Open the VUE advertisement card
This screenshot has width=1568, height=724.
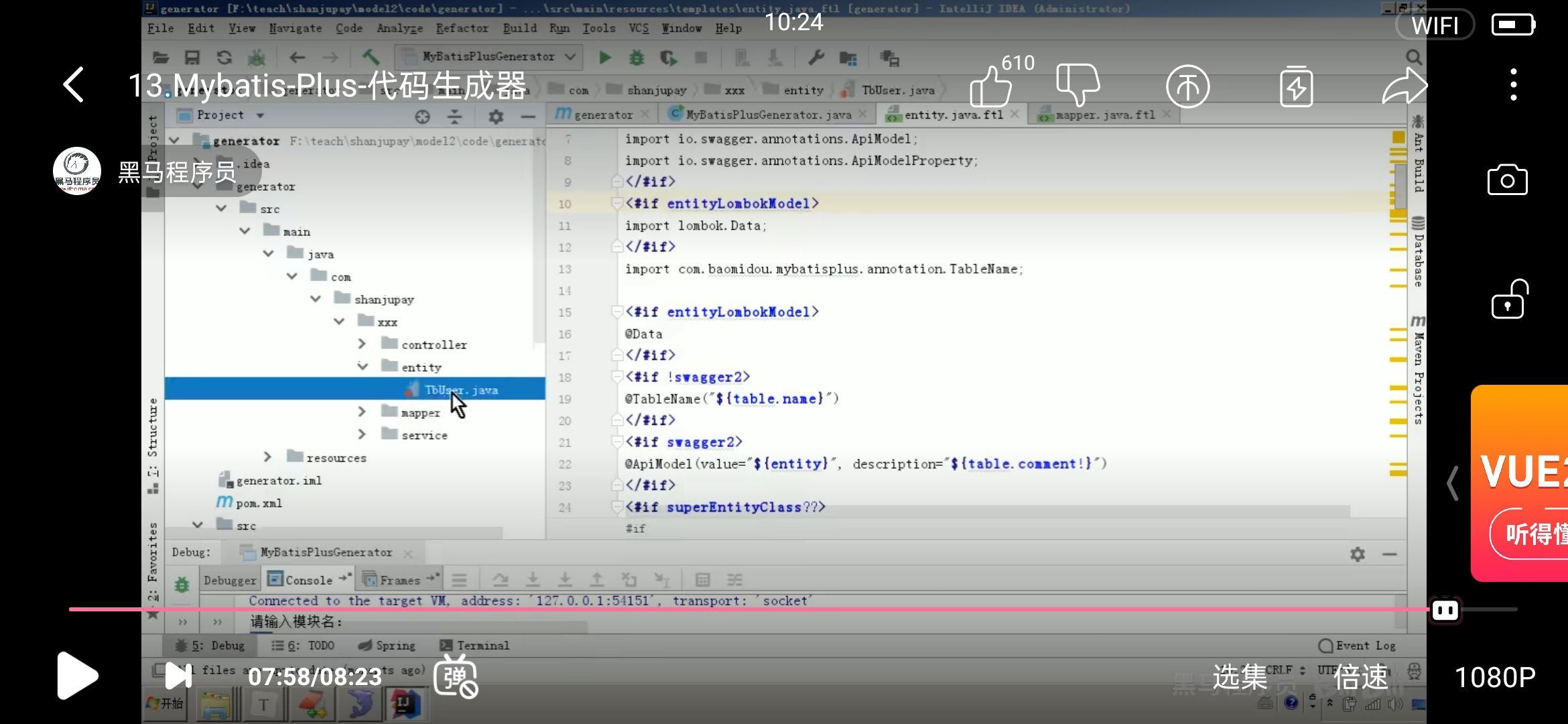tap(1520, 483)
